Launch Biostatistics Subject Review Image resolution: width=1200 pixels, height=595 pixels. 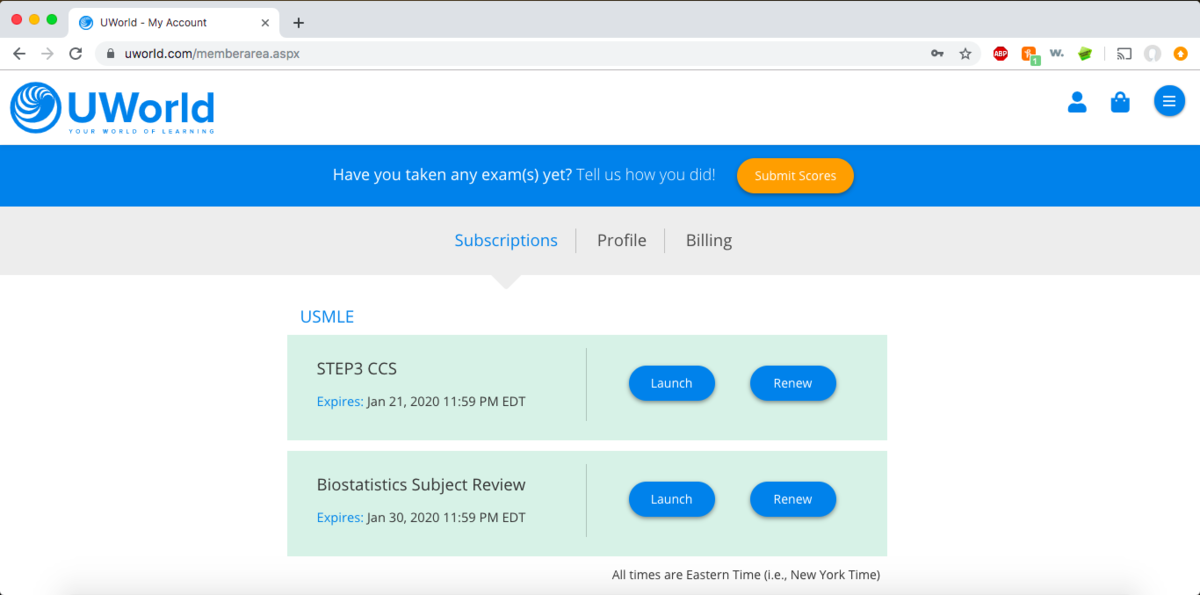(672, 499)
